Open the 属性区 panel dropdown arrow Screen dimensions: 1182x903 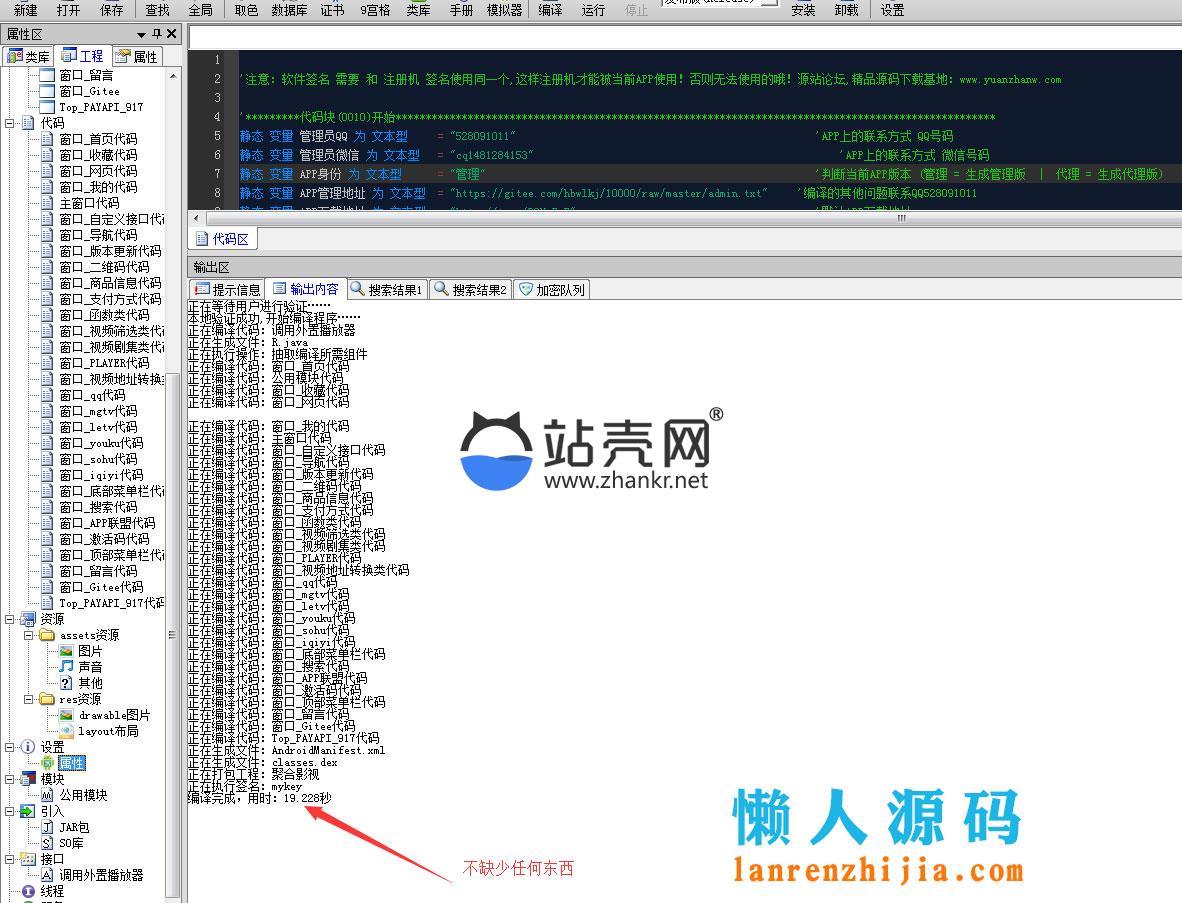pyautogui.click(x=141, y=35)
